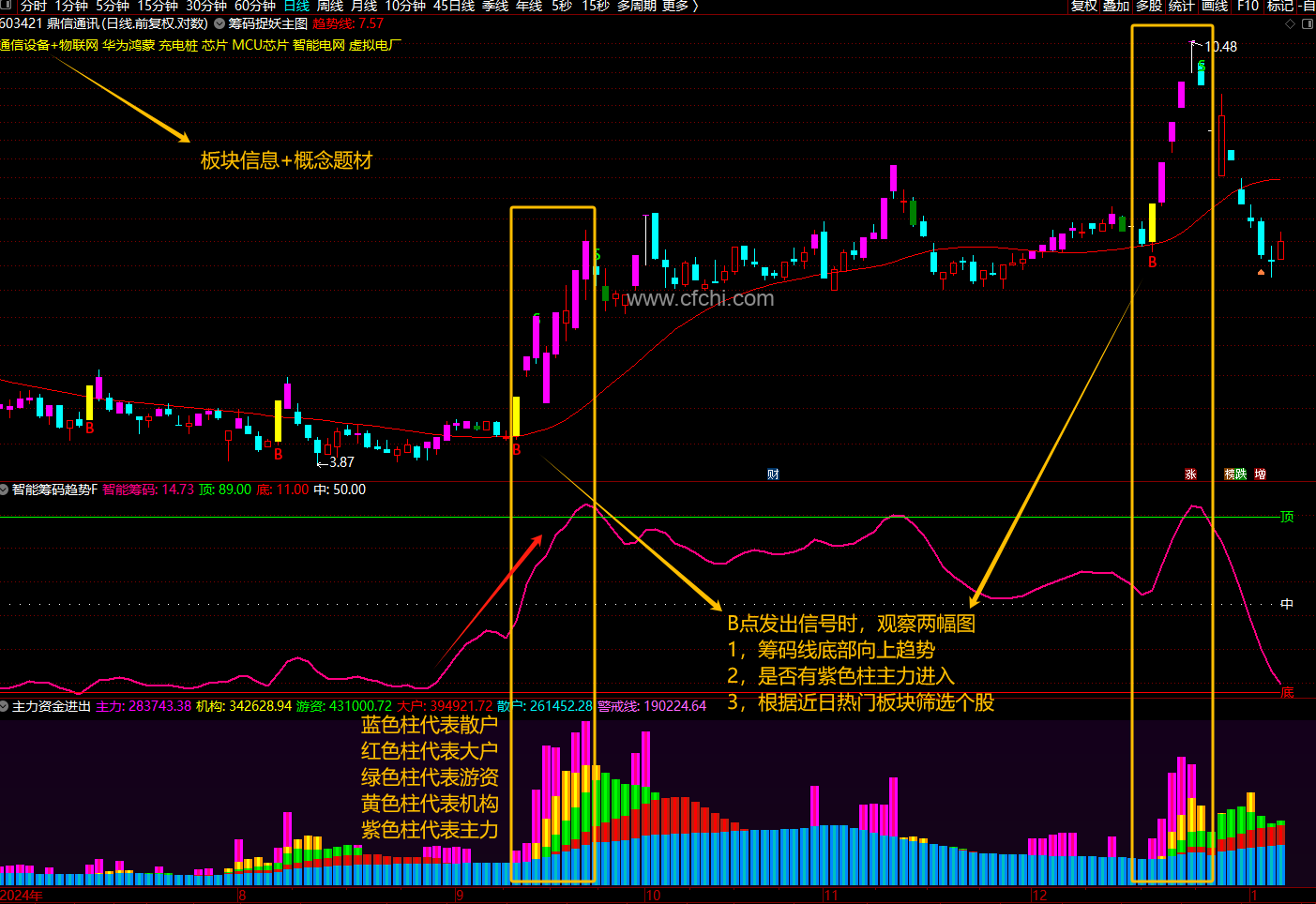Screen dimensions: 1316x904
Task: Click the 智能电网 concept label
Action: pyautogui.click(x=319, y=45)
